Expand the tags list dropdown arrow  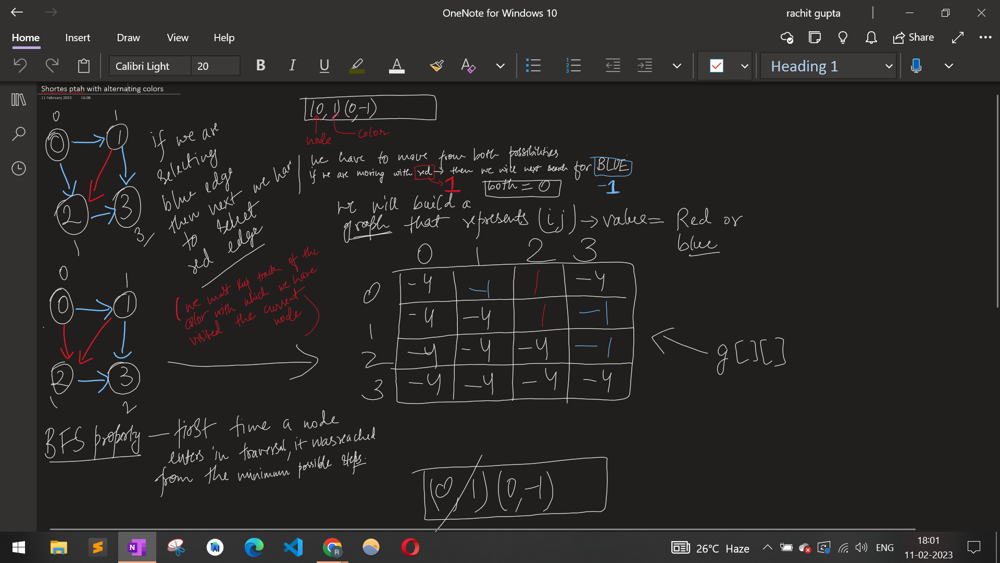(744, 66)
